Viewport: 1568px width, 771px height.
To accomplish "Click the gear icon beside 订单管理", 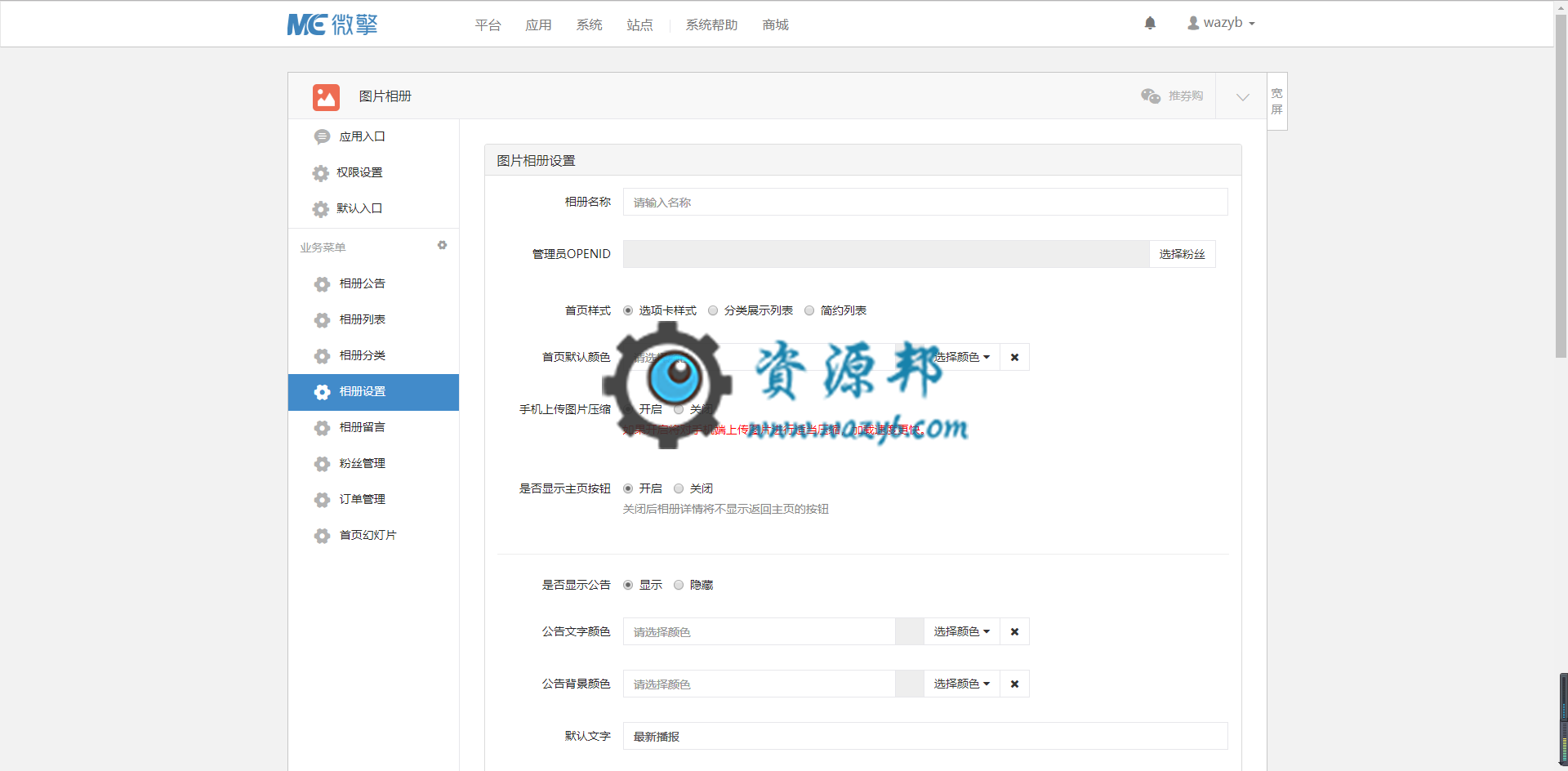I will [323, 500].
